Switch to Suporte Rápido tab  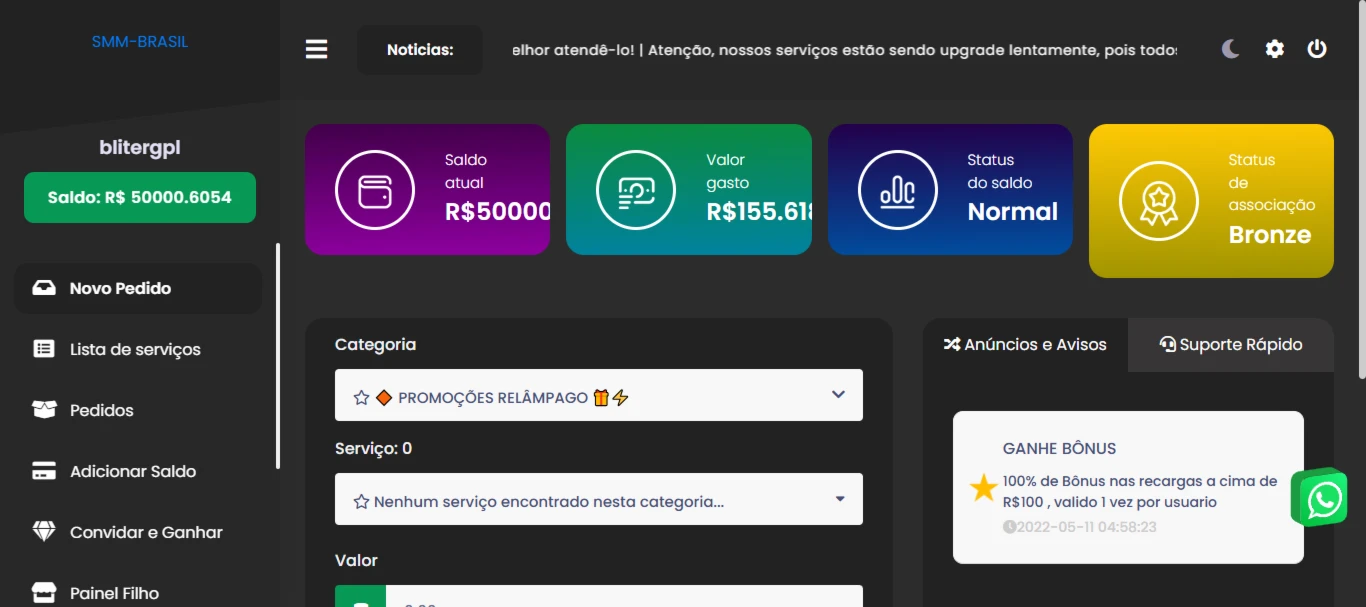tap(1231, 345)
